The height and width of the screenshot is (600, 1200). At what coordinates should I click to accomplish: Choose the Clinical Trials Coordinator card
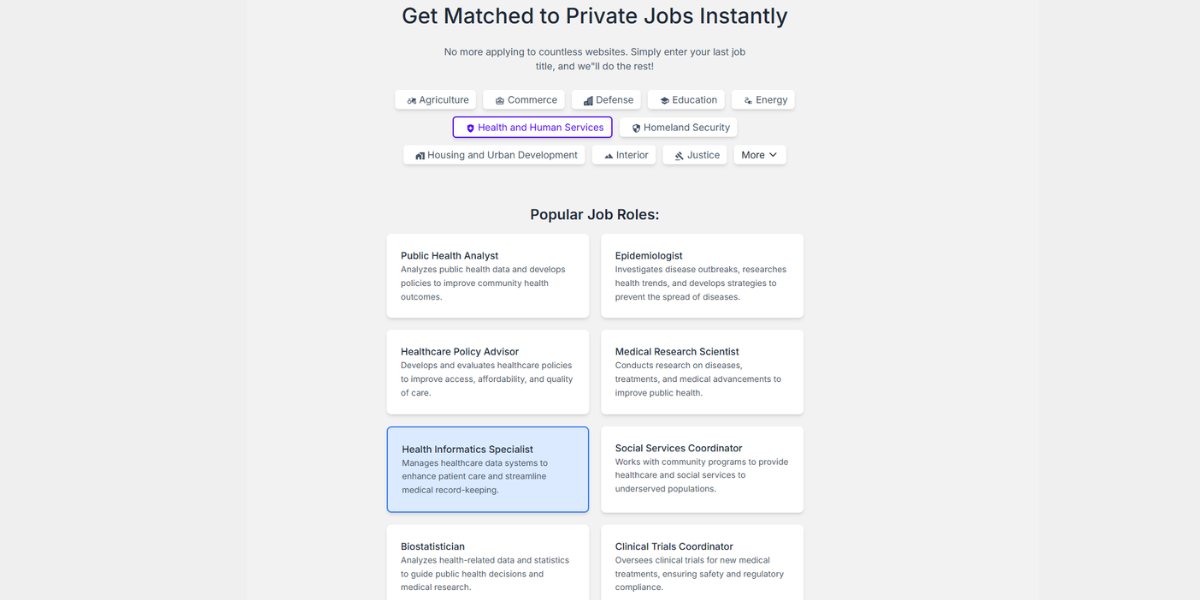pyautogui.click(x=702, y=563)
